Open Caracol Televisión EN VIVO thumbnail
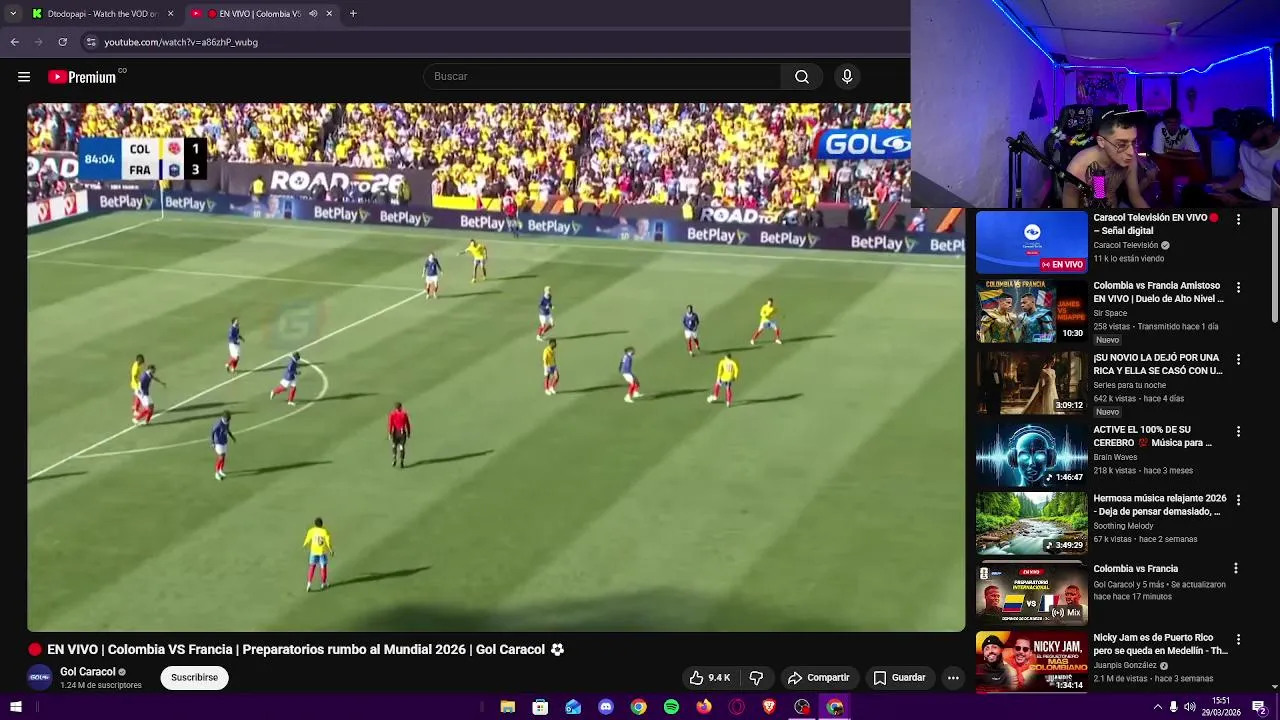The image size is (1280, 720). 1031,242
